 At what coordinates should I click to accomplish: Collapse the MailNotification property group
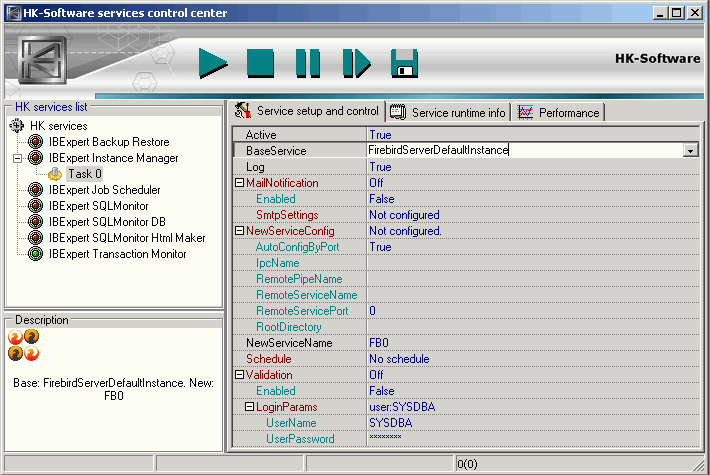240,182
